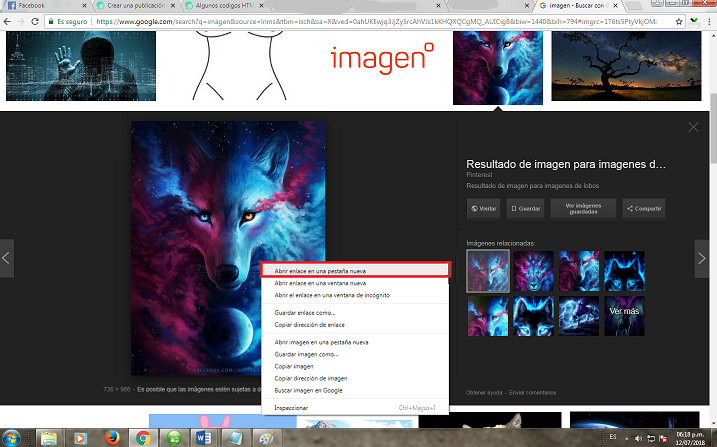Choose Abrir enlace en una ventana nueva
Image resolution: width=717 pixels, height=447 pixels.
355,283
